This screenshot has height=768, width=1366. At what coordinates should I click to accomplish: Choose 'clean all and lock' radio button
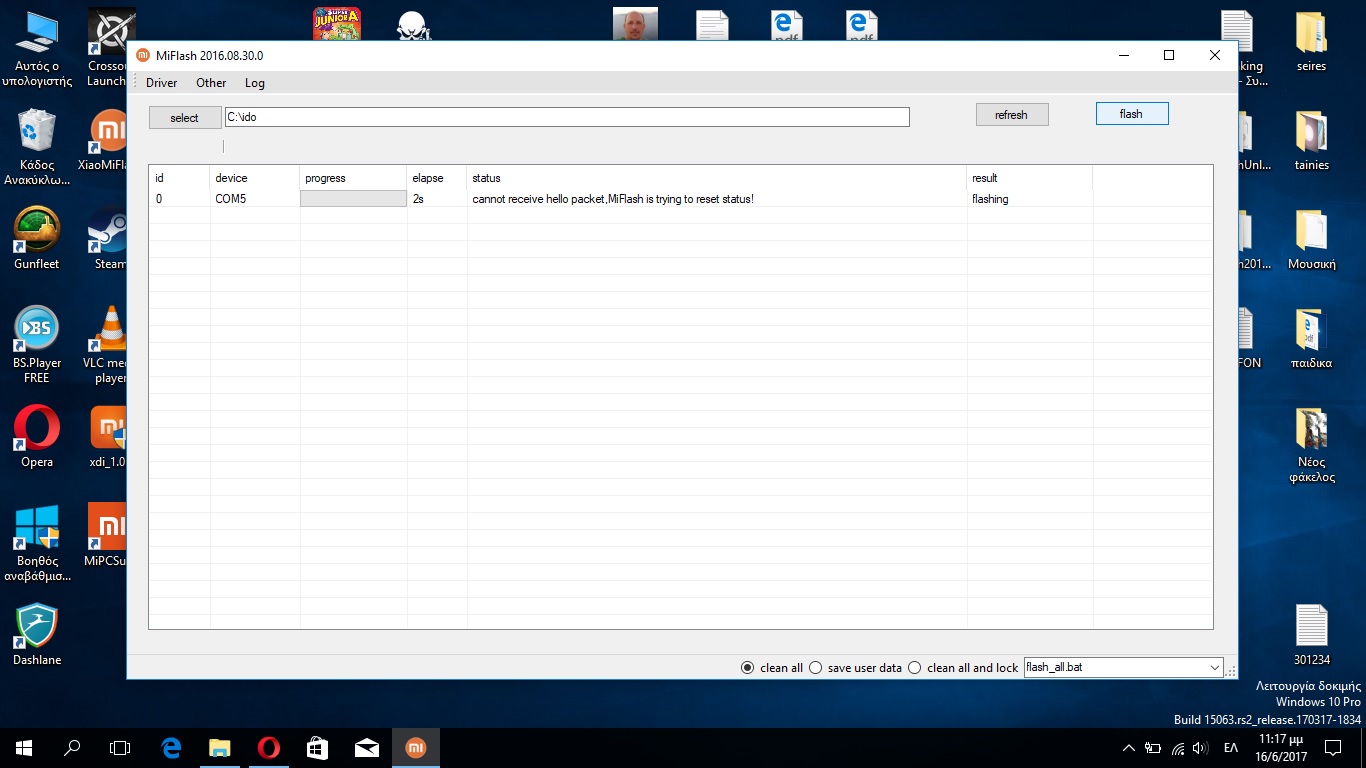click(x=915, y=668)
